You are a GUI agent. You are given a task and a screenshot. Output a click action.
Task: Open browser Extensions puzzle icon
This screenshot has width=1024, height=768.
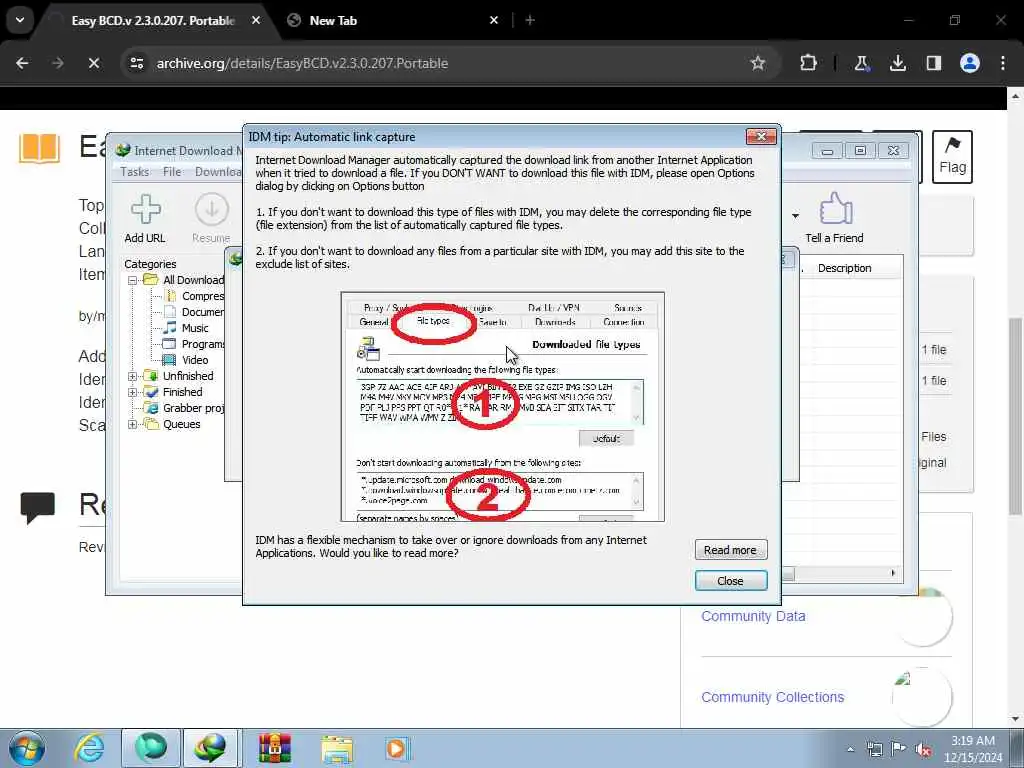808,63
